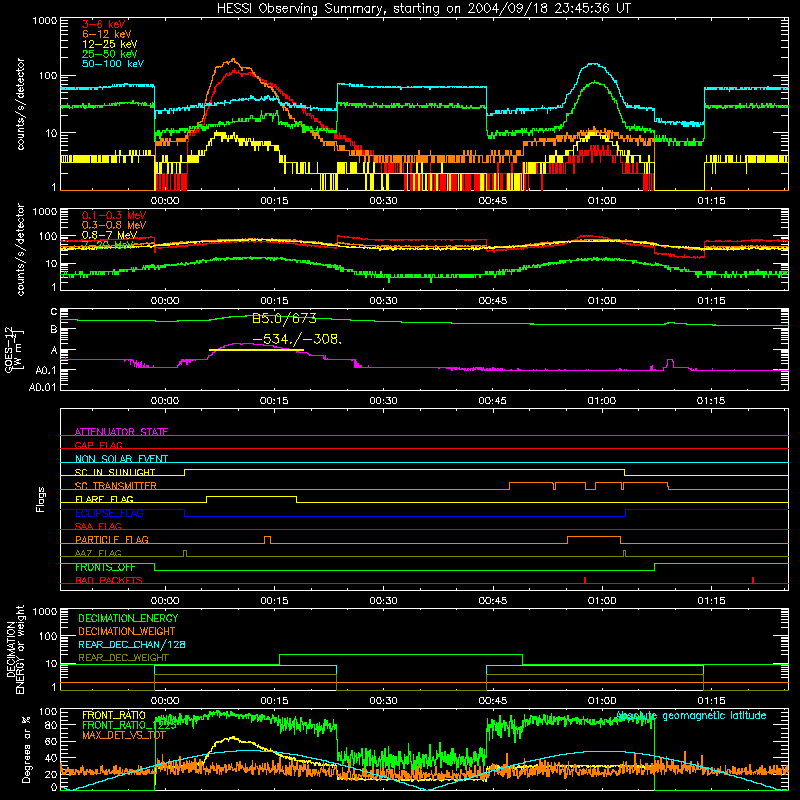The width and height of the screenshot is (800, 800).
Task: Click the FRONT_RATIO_1225 legend label
Action: (129, 725)
